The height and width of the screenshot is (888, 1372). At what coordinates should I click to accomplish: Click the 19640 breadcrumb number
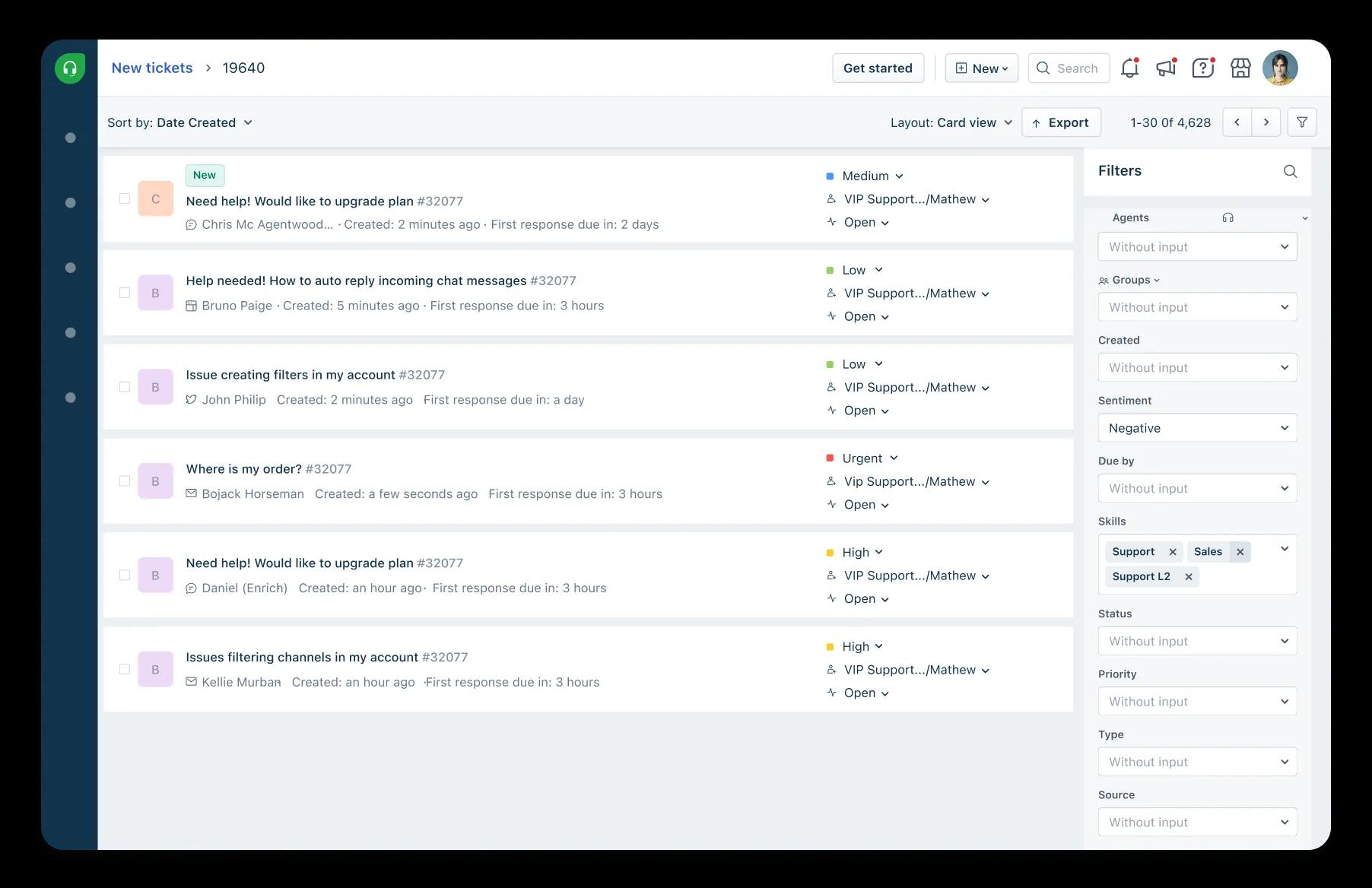pyautogui.click(x=243, y=68)
